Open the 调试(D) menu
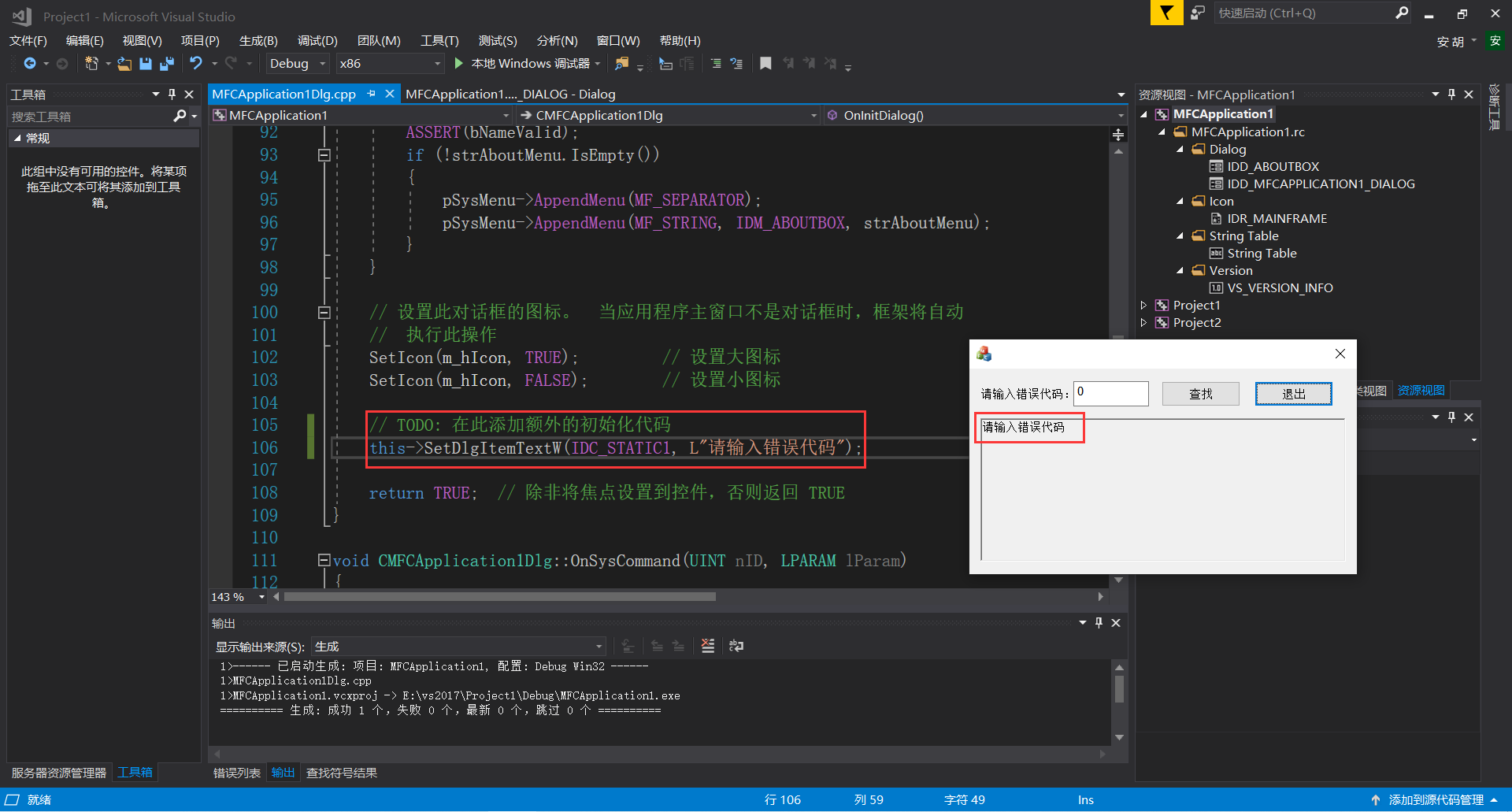The image size is (1512, 812). tap(317, 41)
